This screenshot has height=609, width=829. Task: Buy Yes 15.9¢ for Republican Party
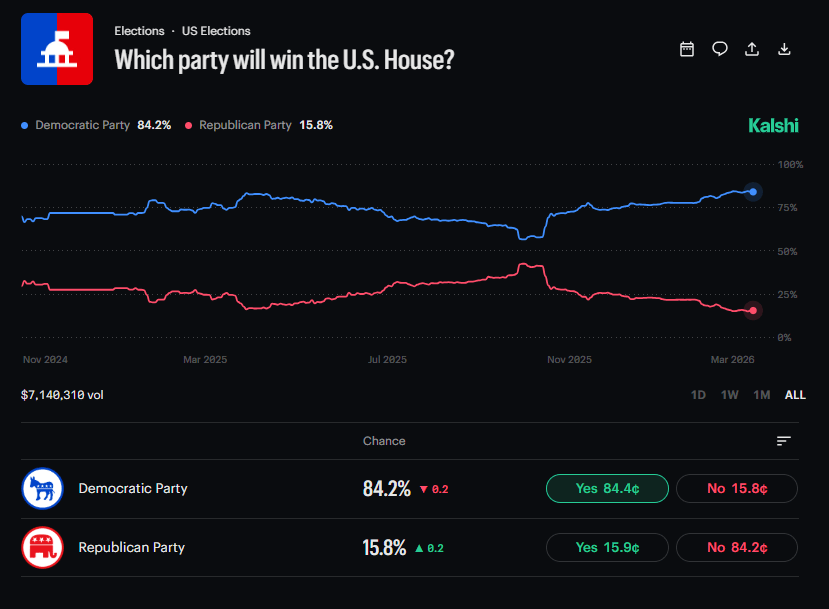(606, 547)
